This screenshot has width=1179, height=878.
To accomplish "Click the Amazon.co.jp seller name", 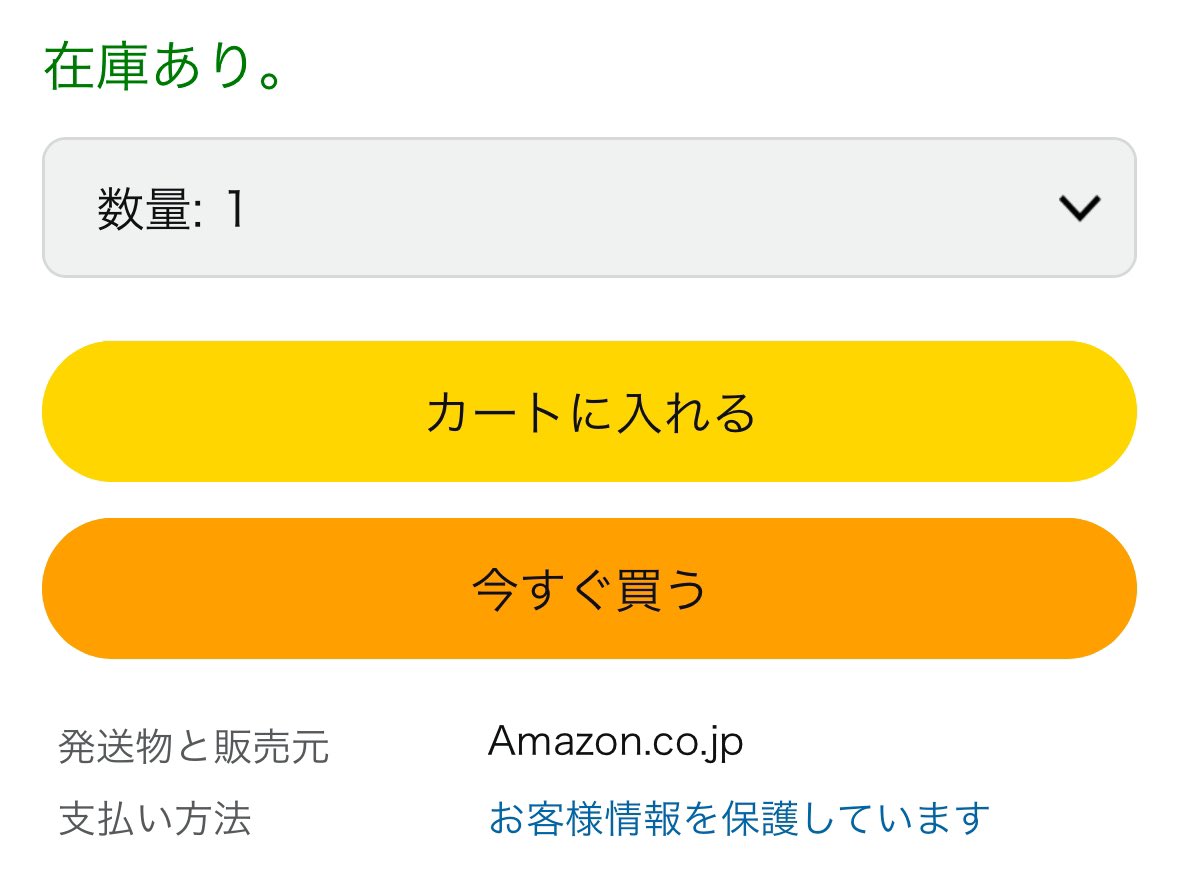I will pos(615,743).
